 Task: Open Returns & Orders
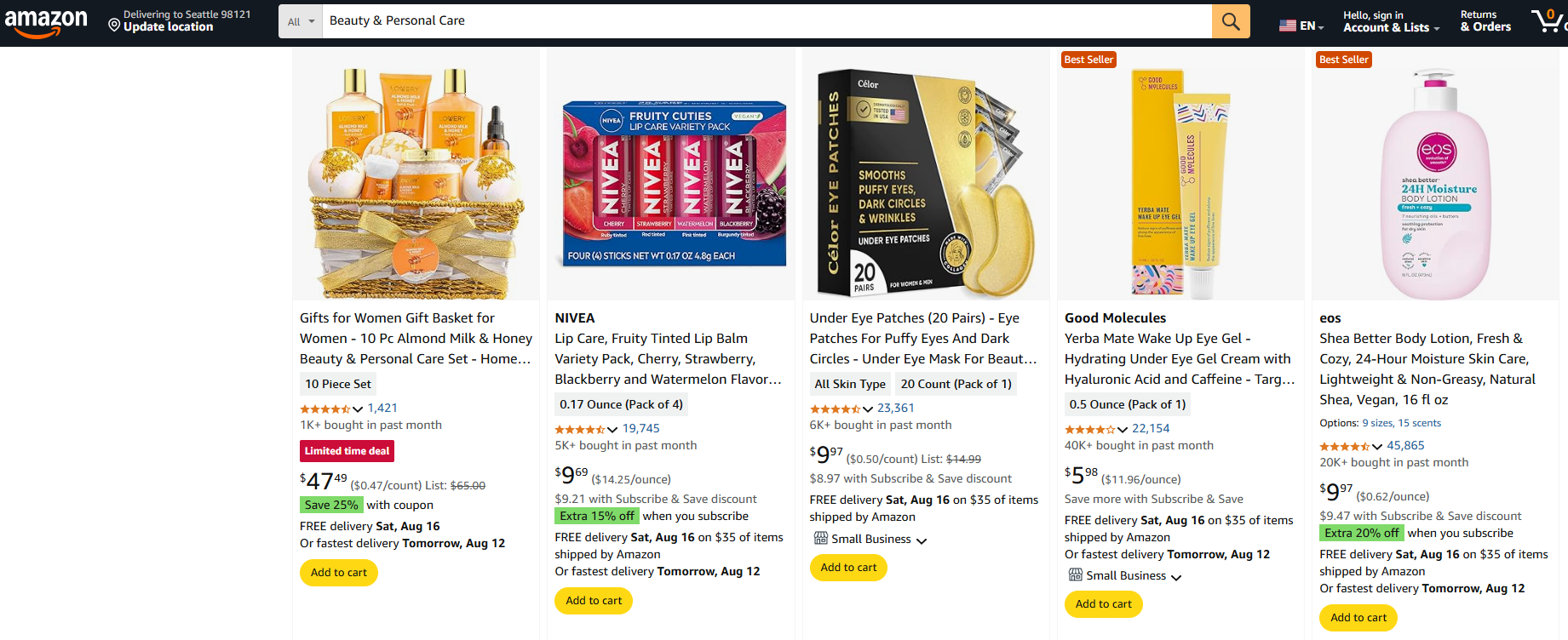tap(1485, 21)
